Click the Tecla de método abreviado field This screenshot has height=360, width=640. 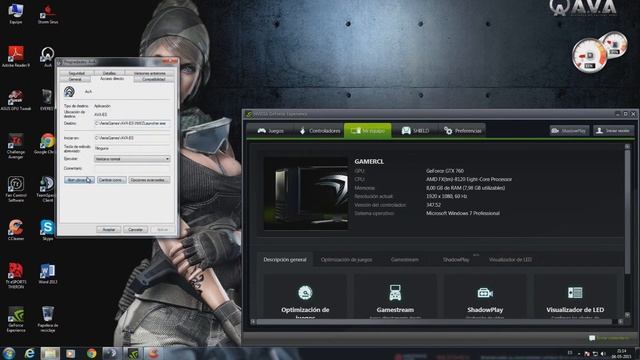coord(132,149)
